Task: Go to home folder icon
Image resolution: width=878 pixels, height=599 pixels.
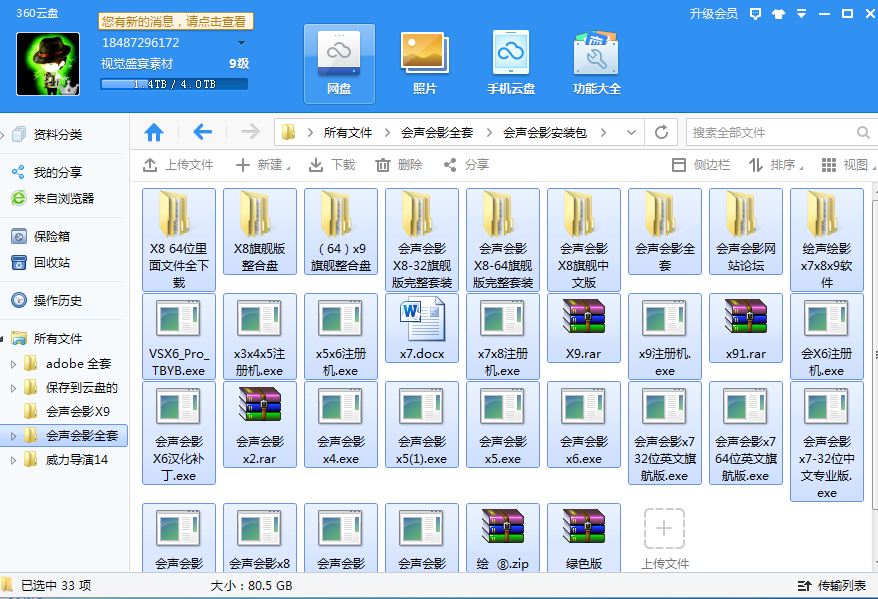Action: [154, 133]
